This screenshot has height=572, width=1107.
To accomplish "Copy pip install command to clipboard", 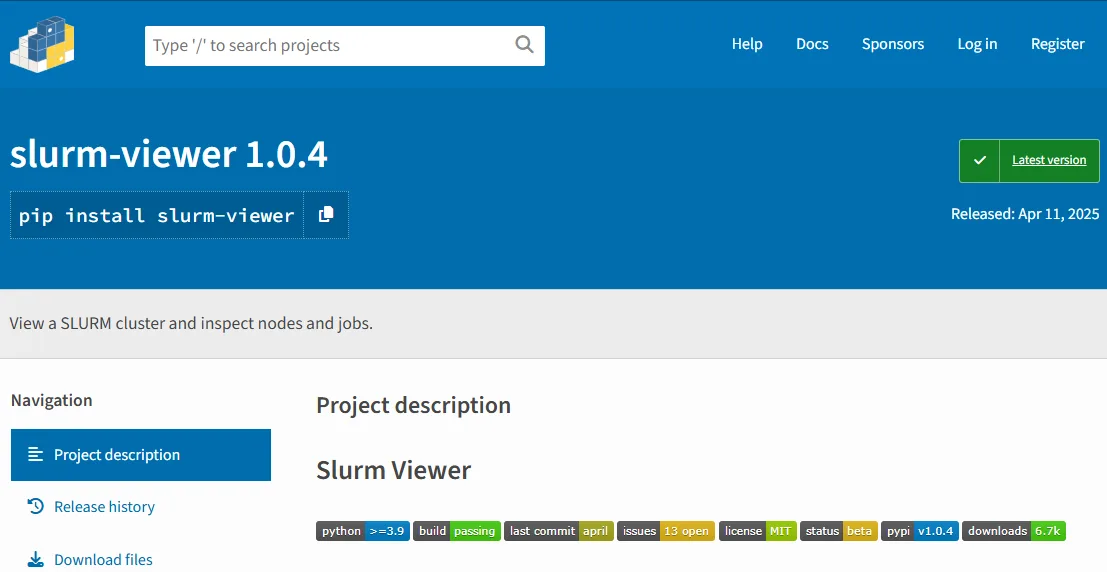I will coord(326,215).
